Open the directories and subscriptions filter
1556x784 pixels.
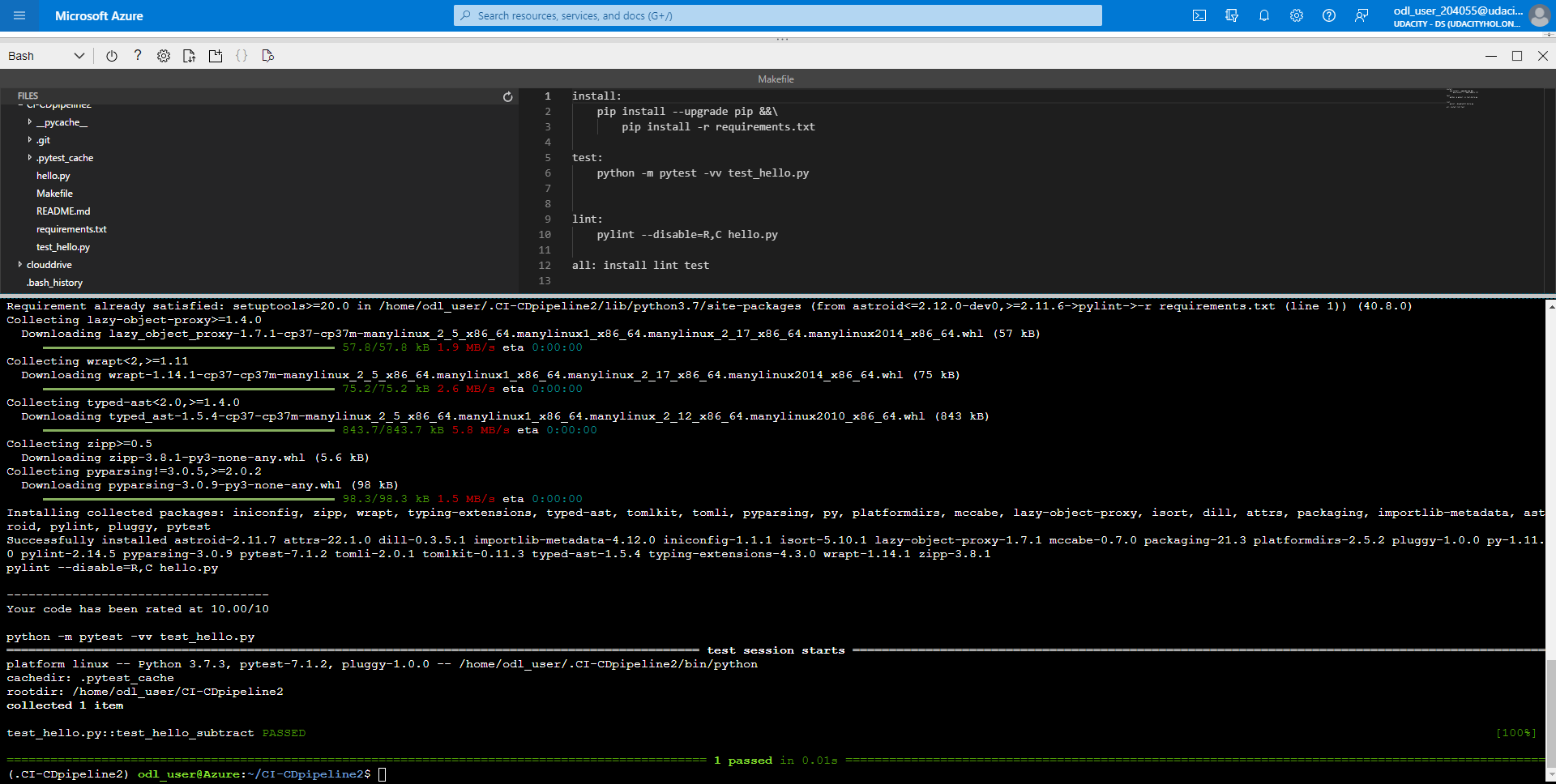tap(1232, 15)
